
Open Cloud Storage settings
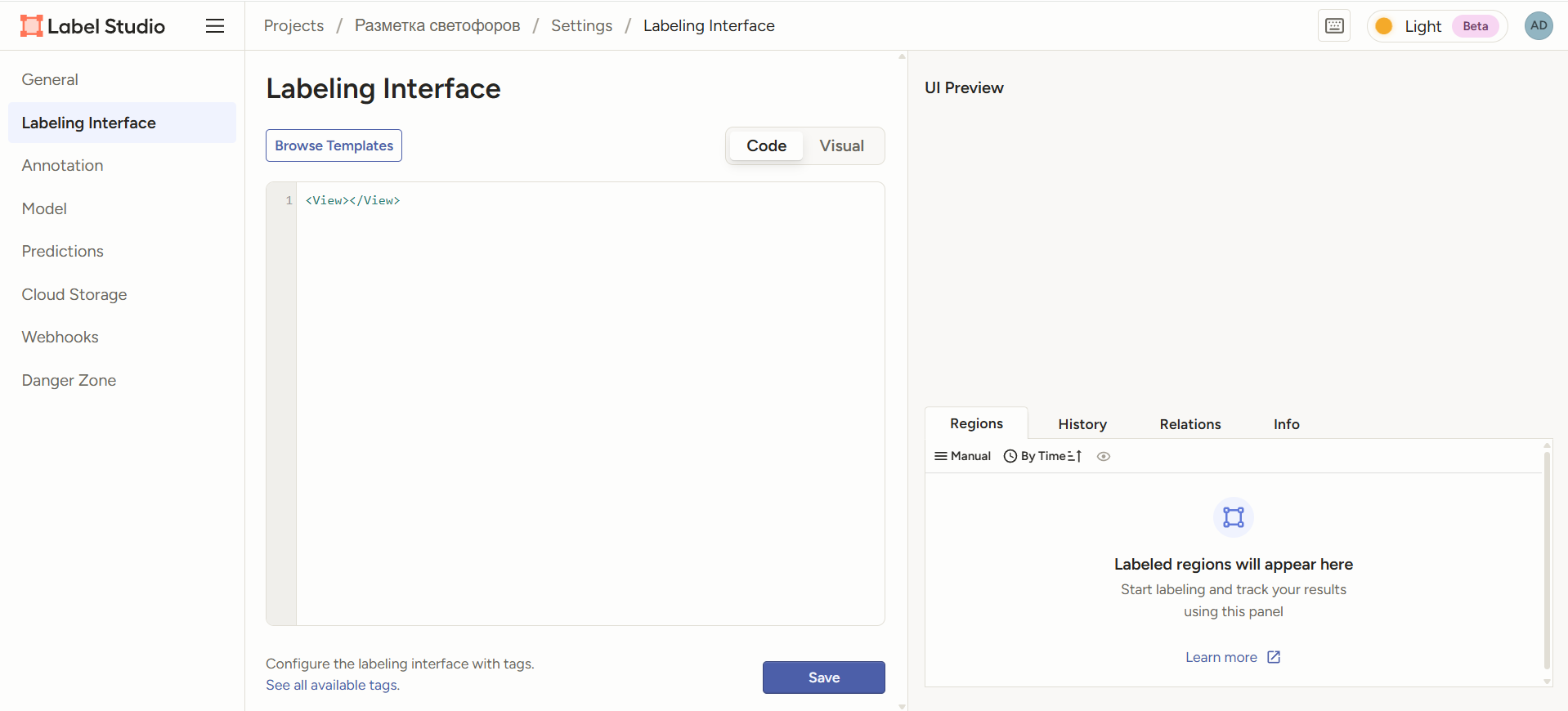pyautogui.click(x=74, y=294)
